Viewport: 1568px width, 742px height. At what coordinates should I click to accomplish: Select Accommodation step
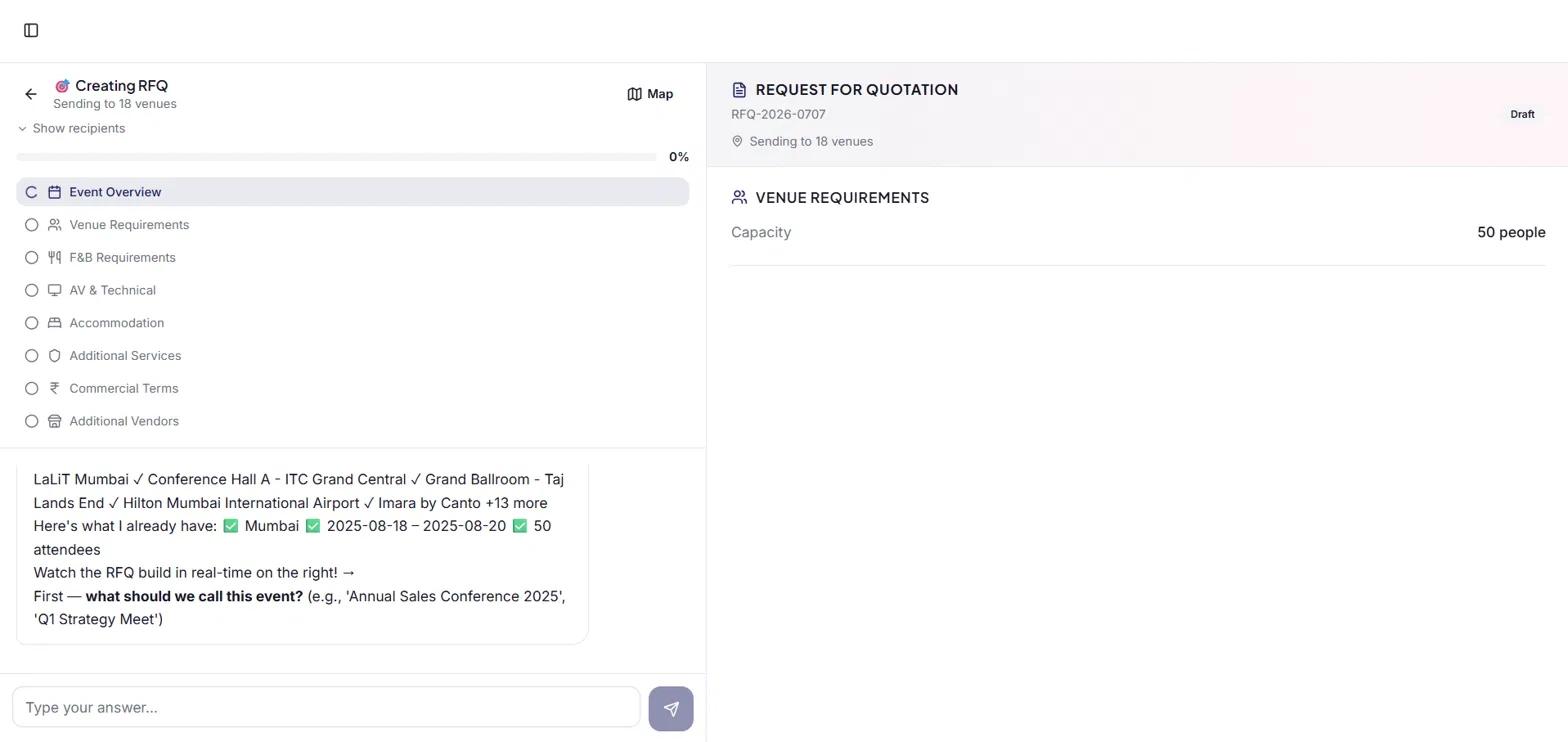352,323
